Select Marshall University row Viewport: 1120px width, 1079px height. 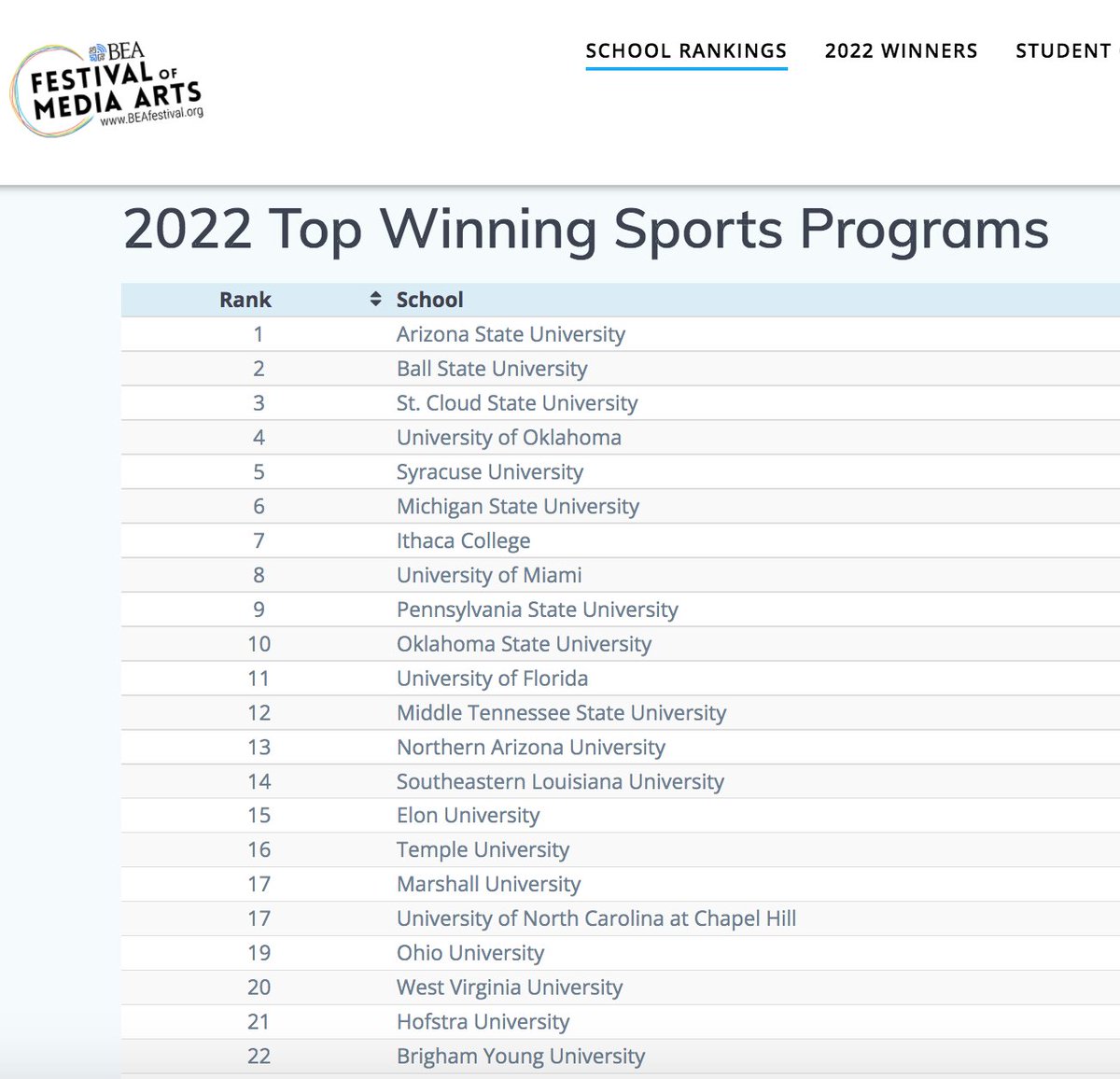pos(621,885)
